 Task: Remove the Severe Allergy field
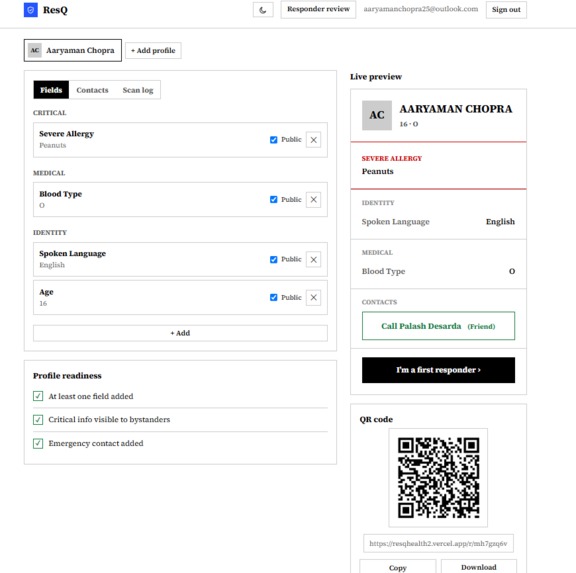[x=313, y=140]
